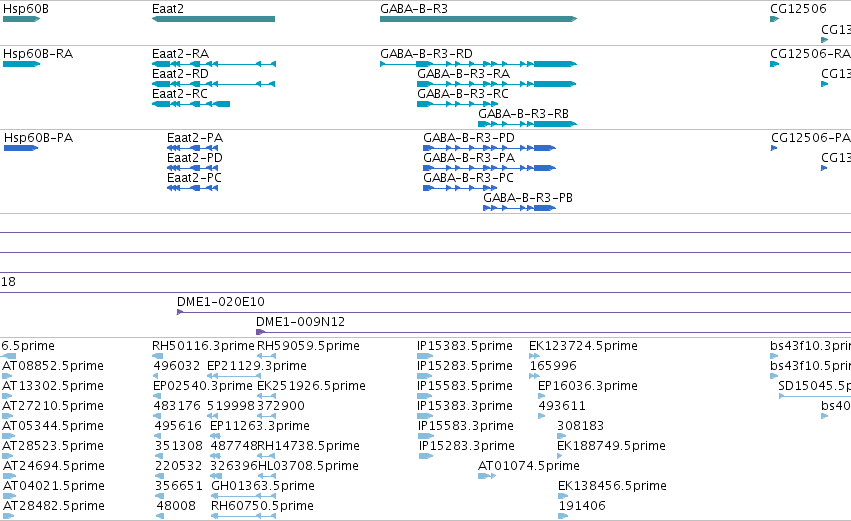Open the GABA-B-R3-RB transcript label
The image size is (851, 521).
(x=523, y=114)
